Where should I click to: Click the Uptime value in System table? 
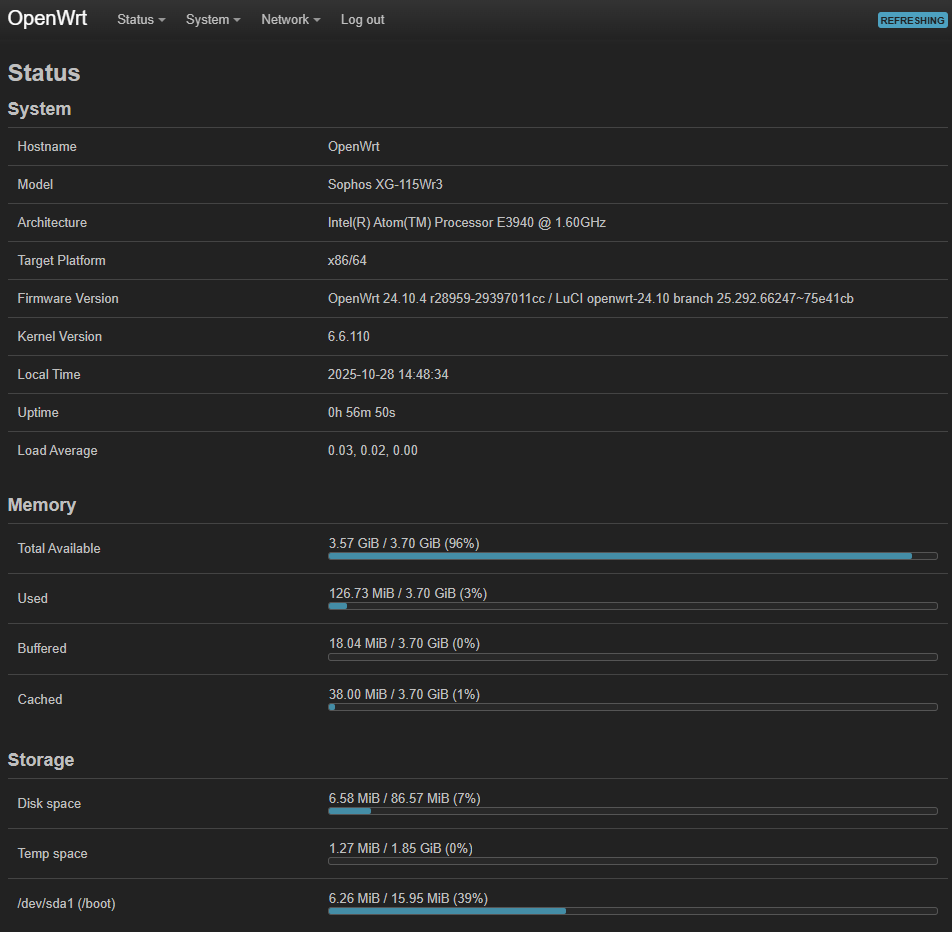362,412
